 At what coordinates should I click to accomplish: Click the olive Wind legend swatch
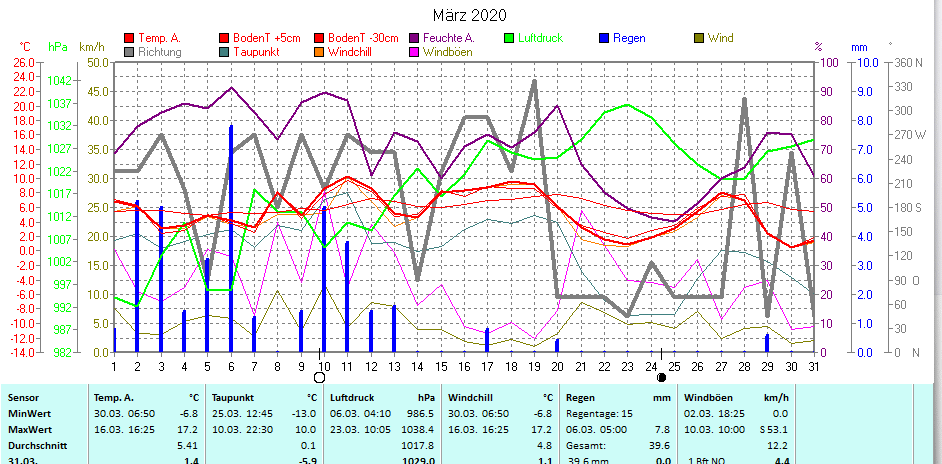[x=699, y=38]
